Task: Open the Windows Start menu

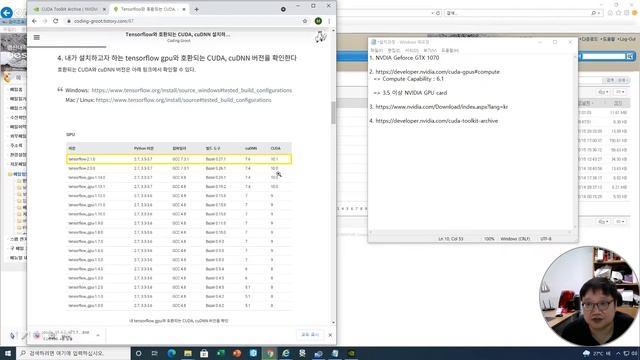Action: tap(8, 353)
